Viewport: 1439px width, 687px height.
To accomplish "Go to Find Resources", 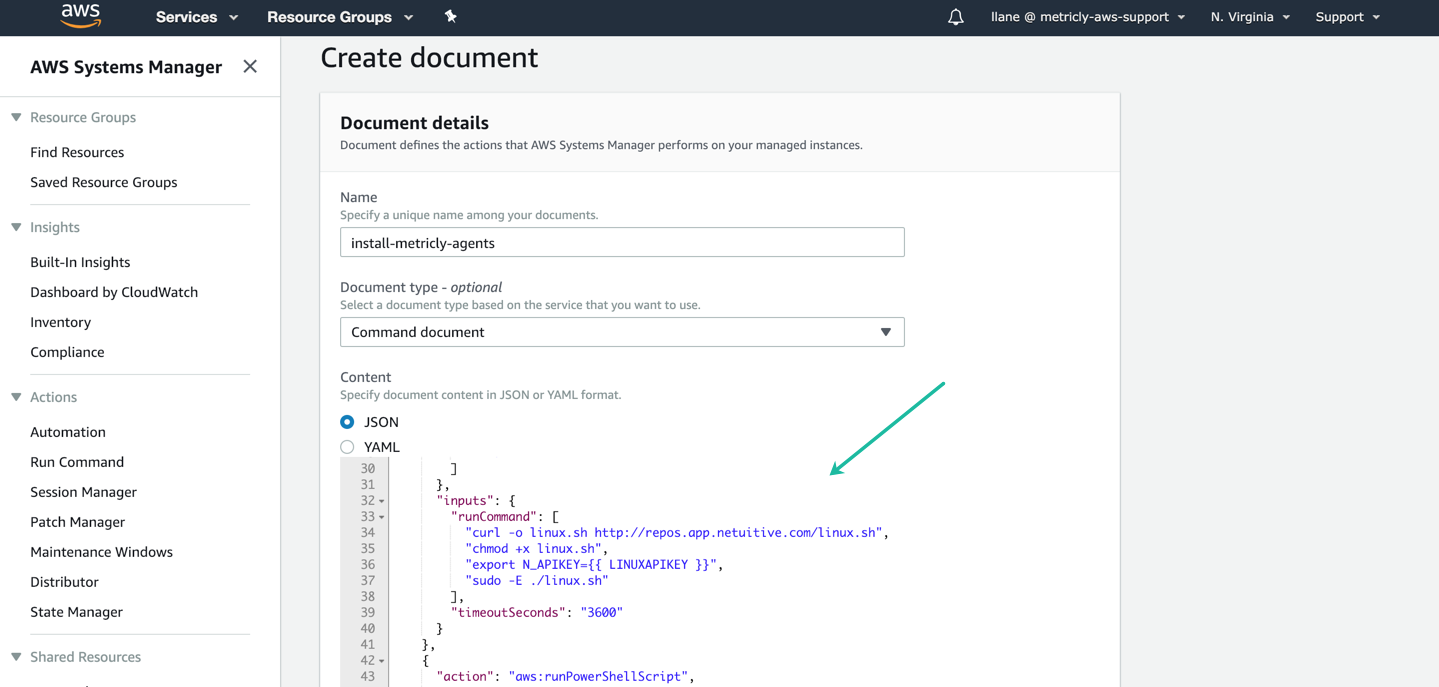I will point(77,152).
